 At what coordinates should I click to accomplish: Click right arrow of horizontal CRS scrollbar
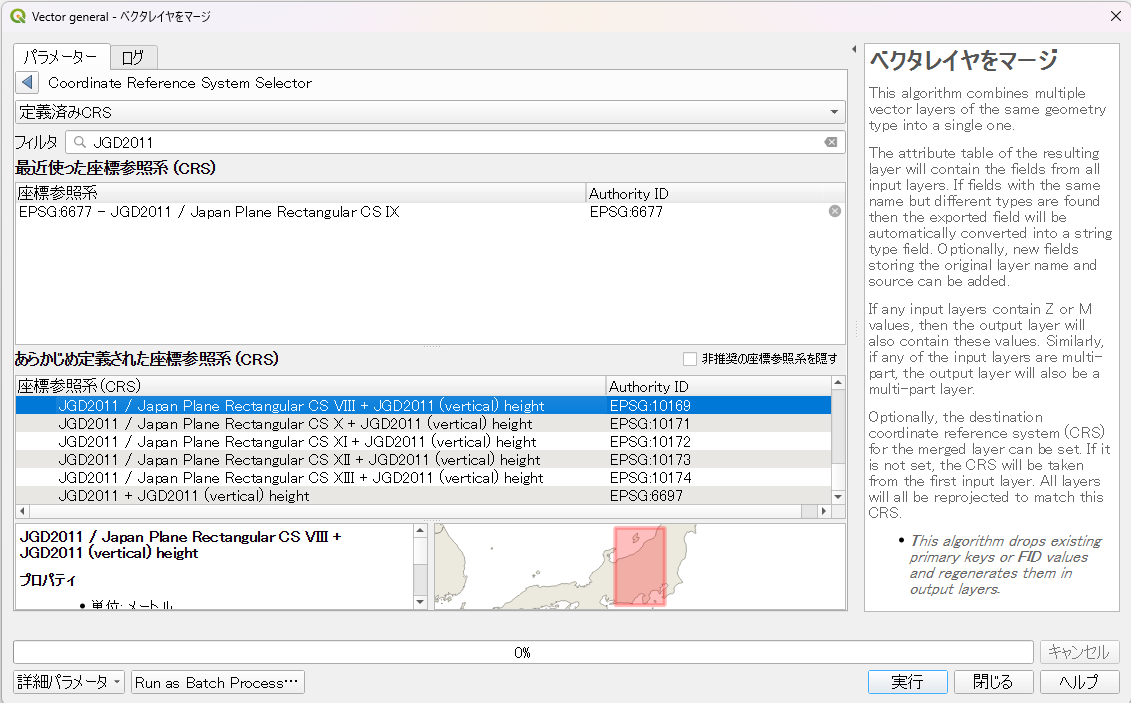[824, 511]
